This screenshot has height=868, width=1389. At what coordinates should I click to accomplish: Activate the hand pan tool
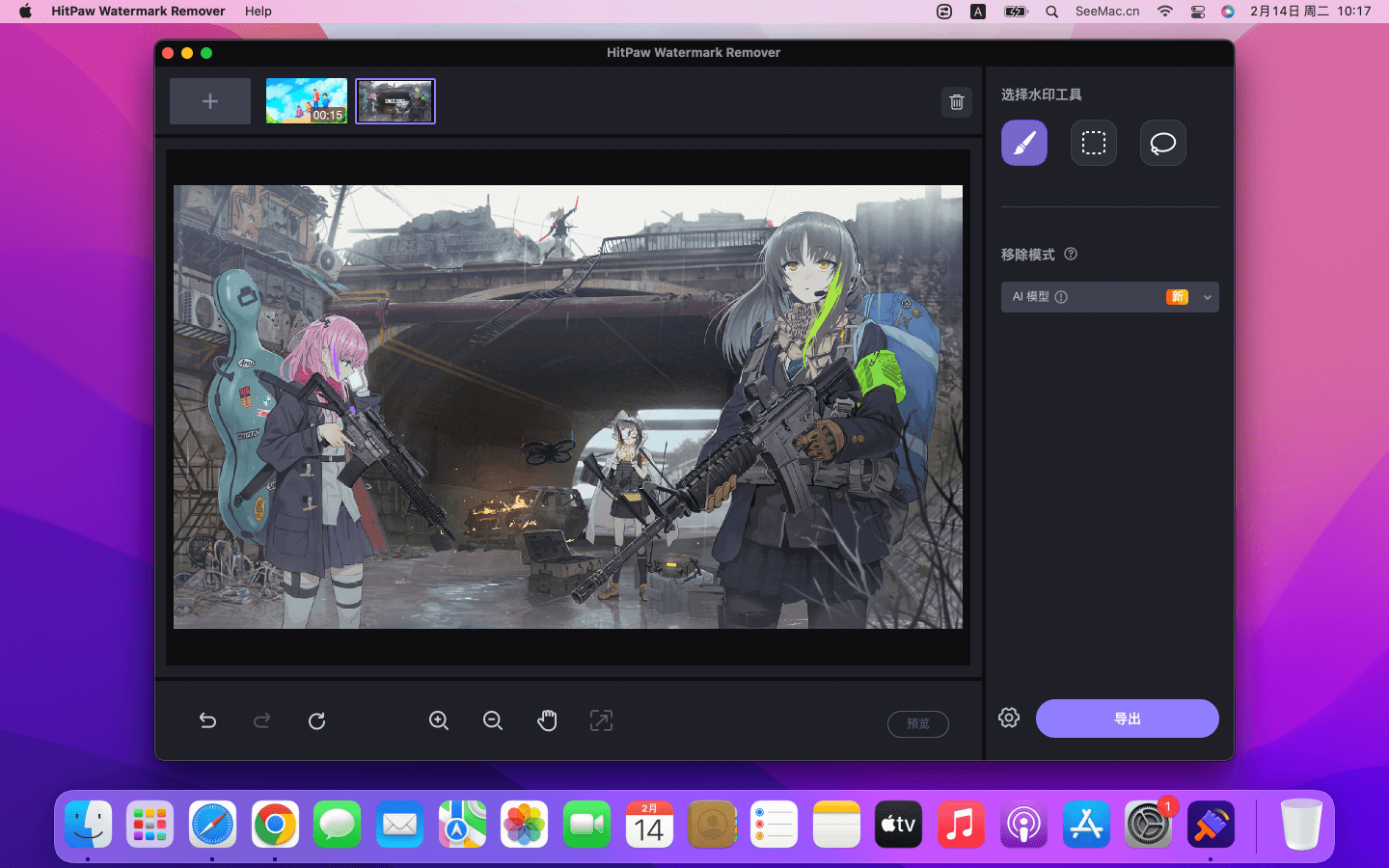coord(547,720)
